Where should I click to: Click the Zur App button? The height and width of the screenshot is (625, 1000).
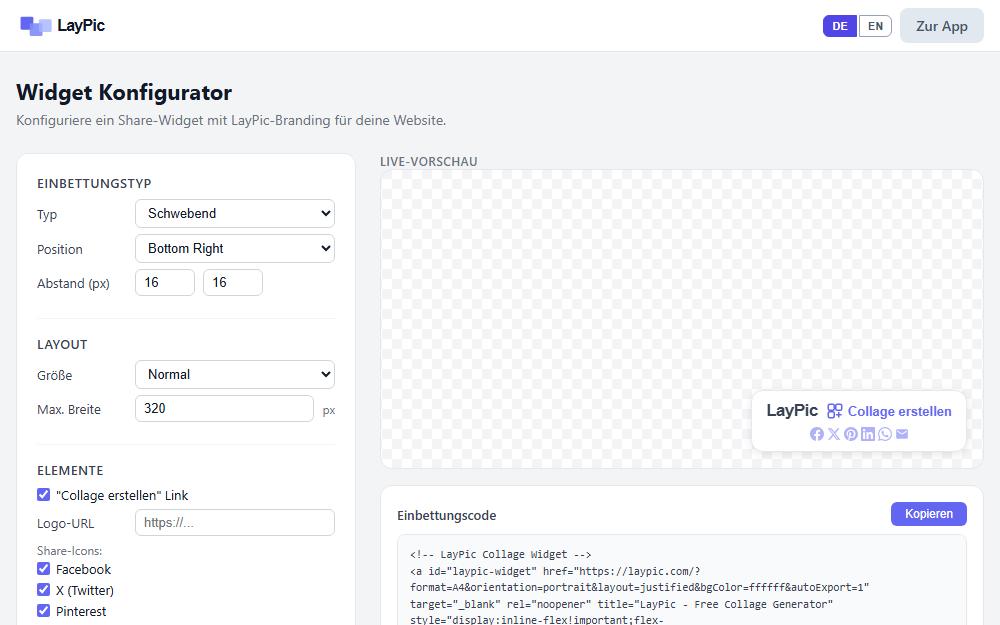pos(941,26)
